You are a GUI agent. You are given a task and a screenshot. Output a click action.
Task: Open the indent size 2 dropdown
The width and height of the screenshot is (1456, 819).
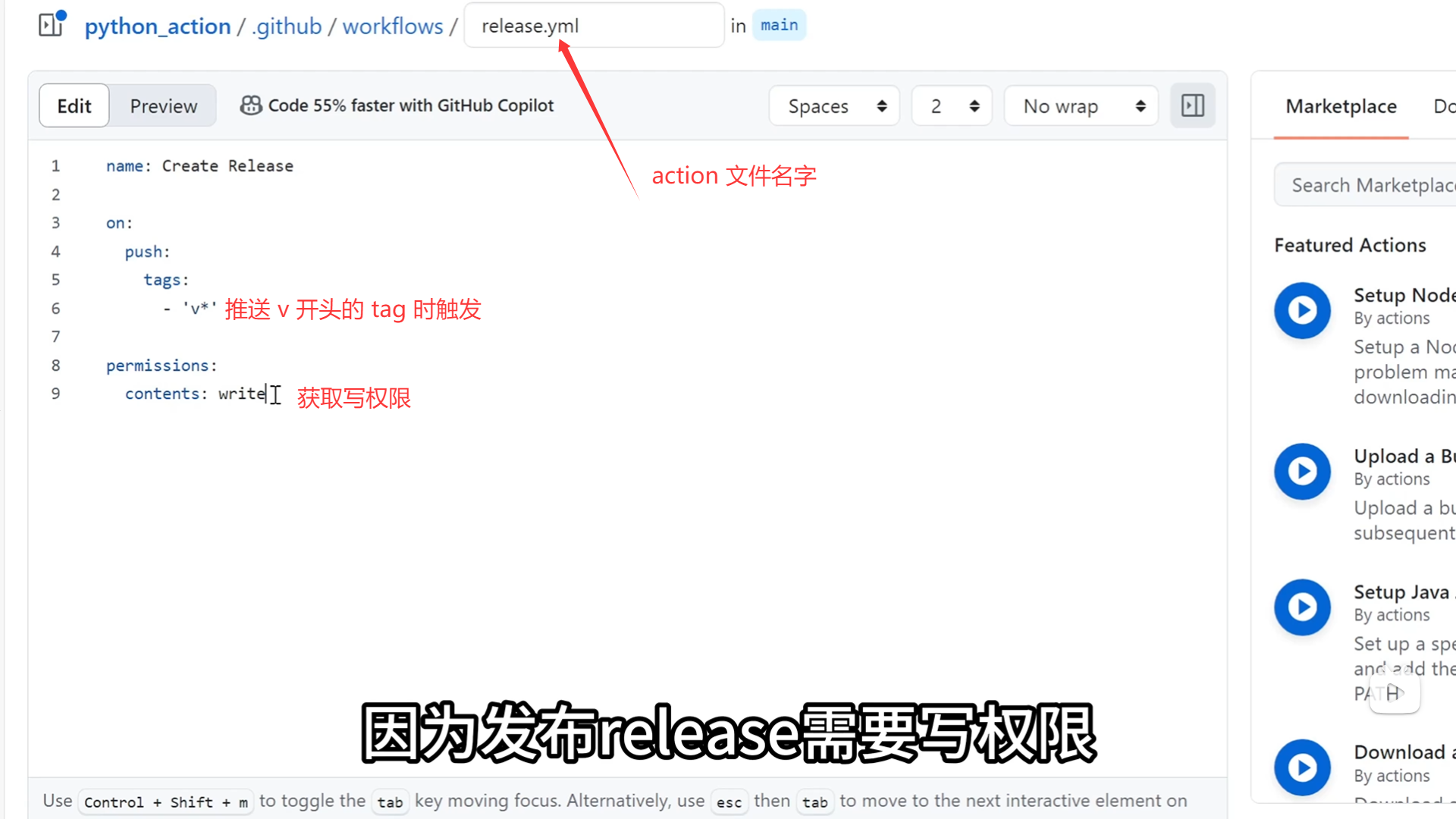tap(952, 105)
